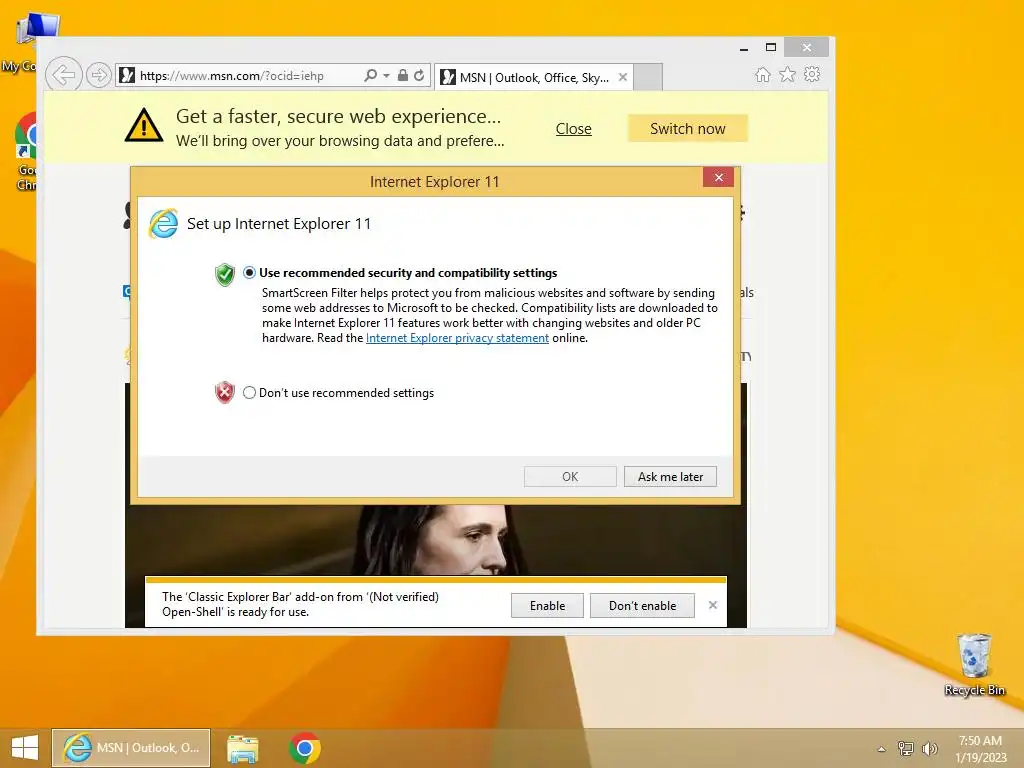Click the warning triangle icon in banner
The image size is (1024, 768).
[x=144, y=125]
